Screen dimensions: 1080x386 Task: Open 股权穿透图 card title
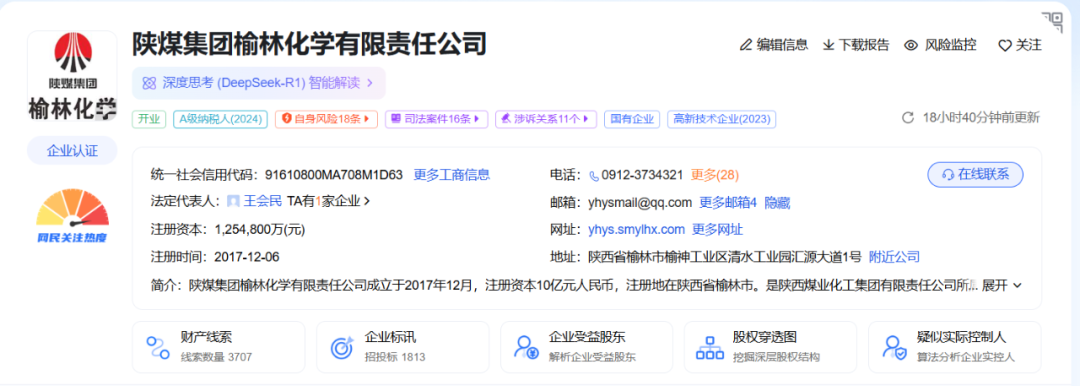[765, 338]
